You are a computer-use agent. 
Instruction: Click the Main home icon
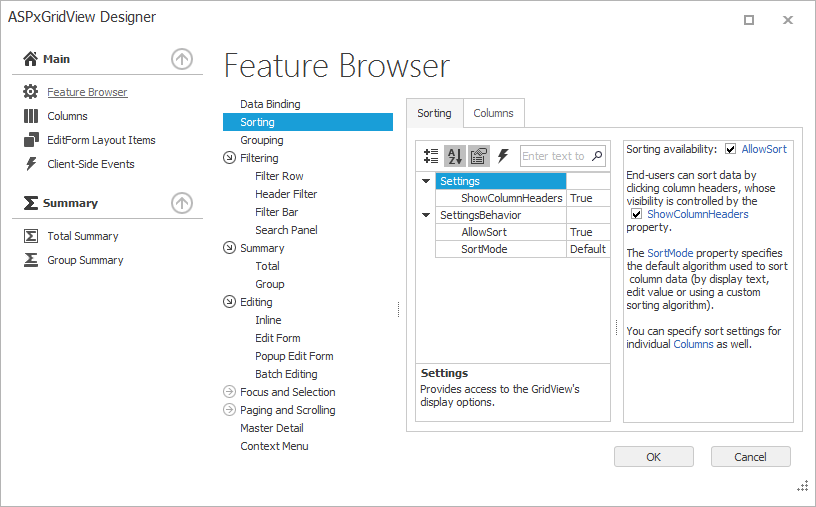(x=30, y=59)
